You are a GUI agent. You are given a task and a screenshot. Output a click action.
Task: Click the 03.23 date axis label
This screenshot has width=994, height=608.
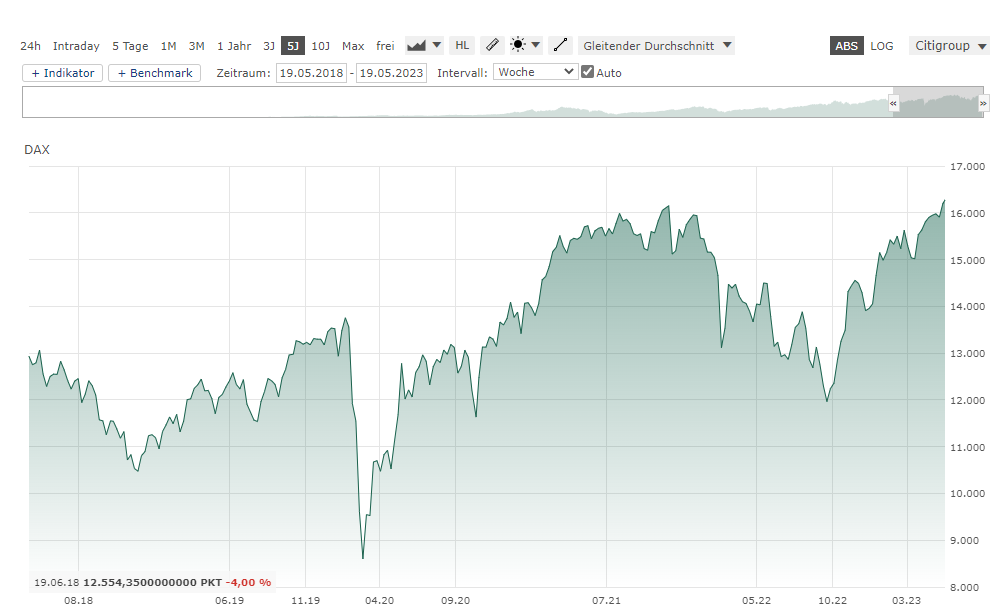907,600
